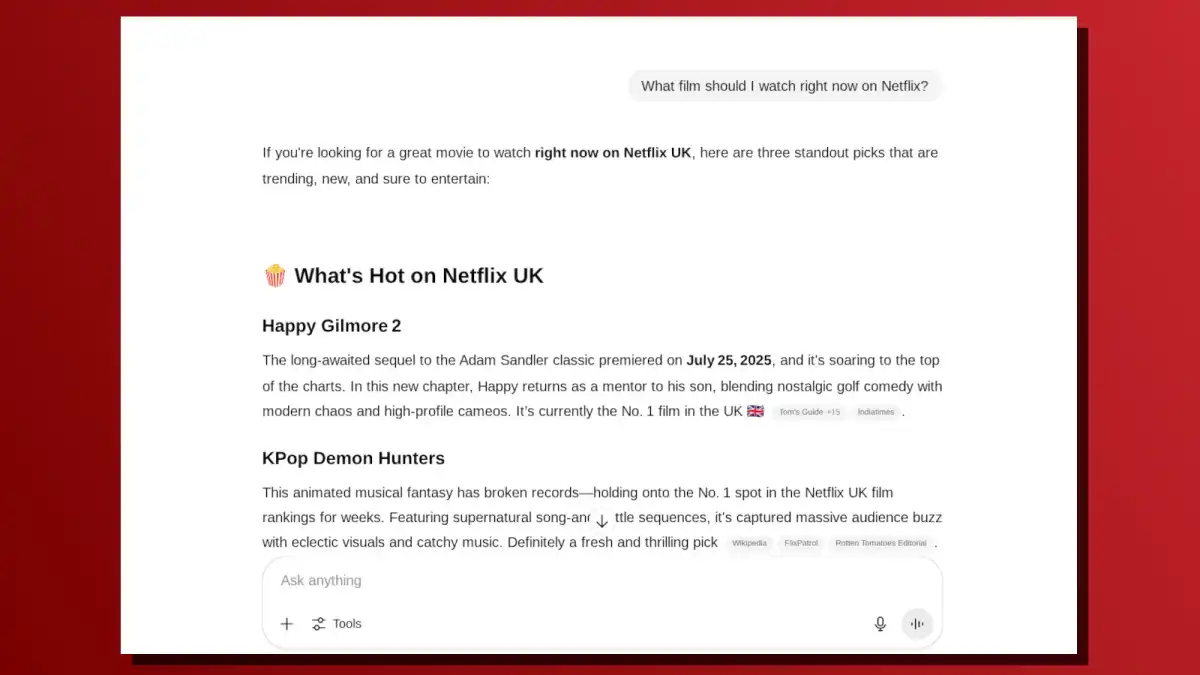Screen dimensions: 1200x675
Task: Start dictation with the microphone icon
Action: pyautogui.click(x=880, y=624)
